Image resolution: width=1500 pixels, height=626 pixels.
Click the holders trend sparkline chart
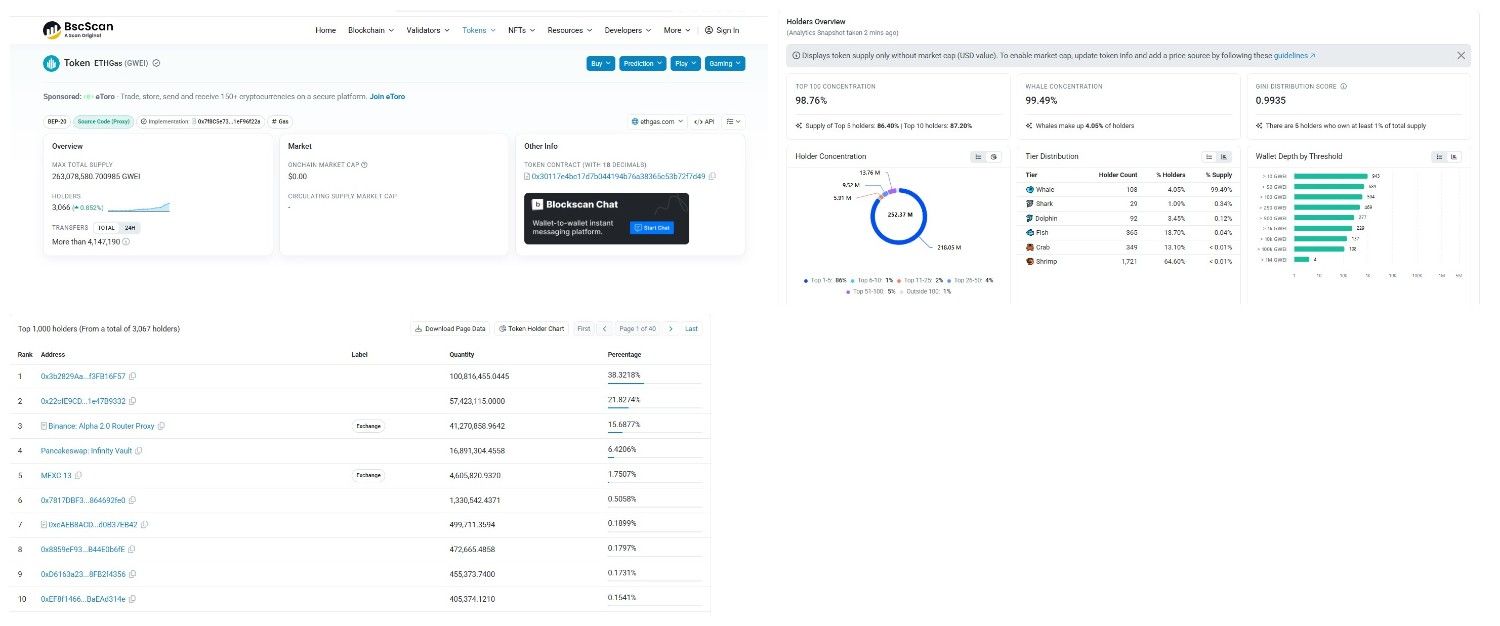(138, 207)
